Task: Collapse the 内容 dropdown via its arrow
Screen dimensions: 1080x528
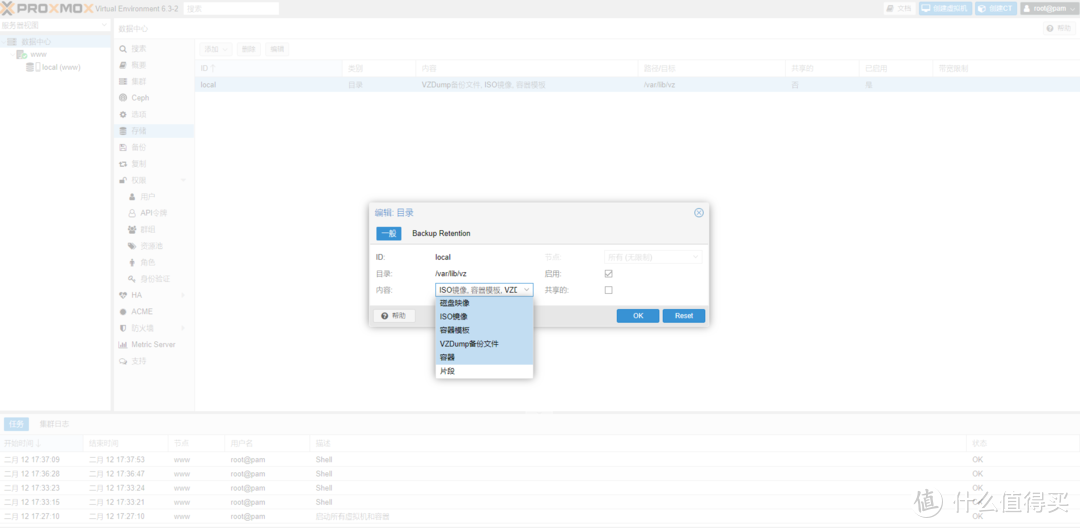Action: pos(526,290)
